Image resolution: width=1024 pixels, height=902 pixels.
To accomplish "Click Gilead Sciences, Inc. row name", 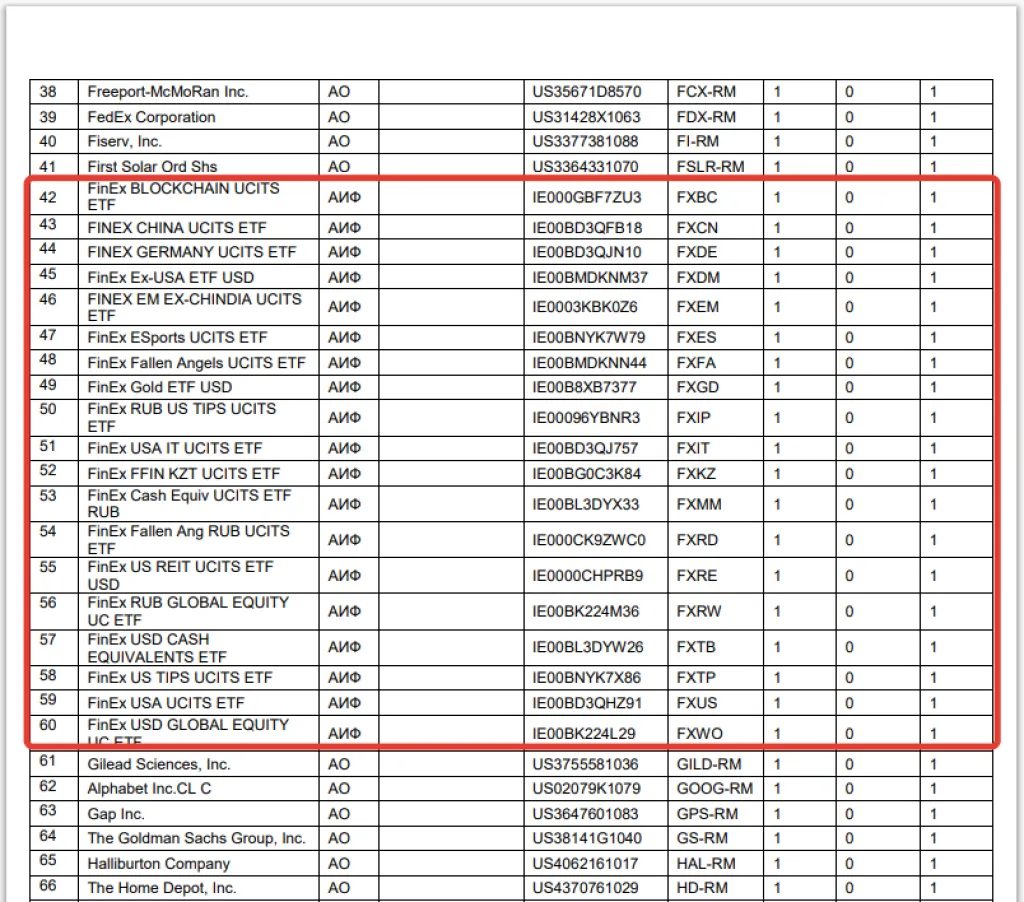I will [x=159, y=764].
